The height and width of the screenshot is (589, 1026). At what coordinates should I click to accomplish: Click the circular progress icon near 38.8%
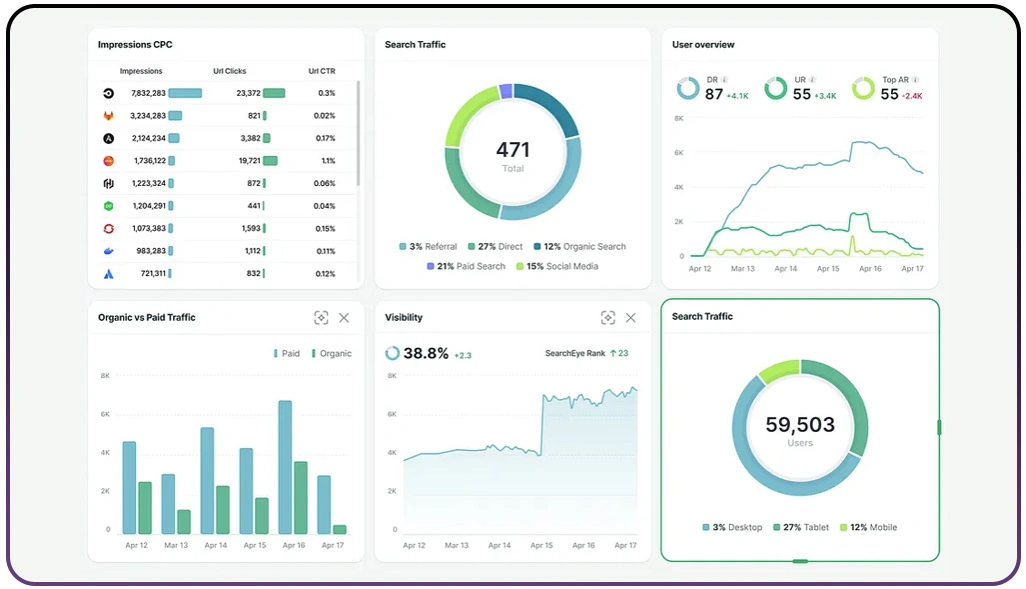pos(392,353)
